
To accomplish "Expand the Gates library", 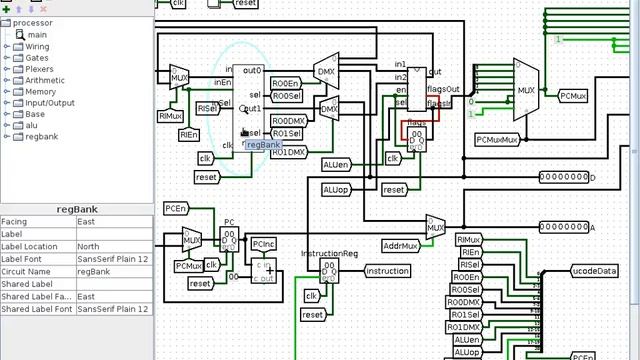I will [7, 58].
